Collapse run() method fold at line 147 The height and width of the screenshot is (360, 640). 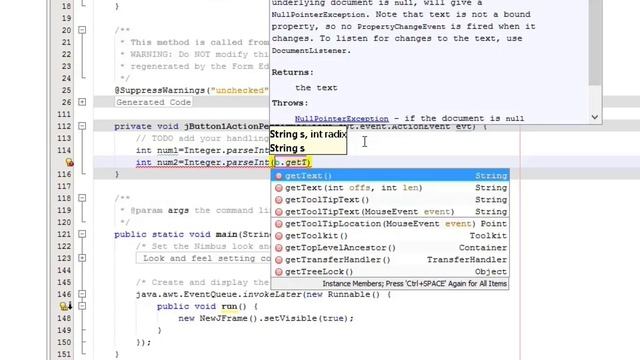click(82, 306)
